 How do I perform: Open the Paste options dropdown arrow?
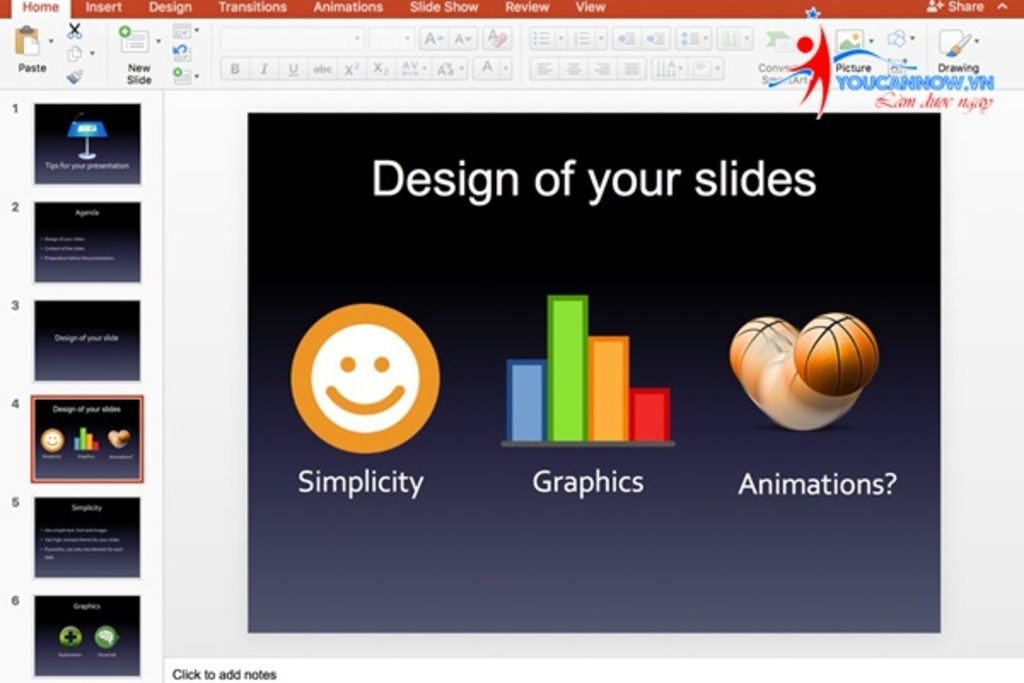point(51,42)
